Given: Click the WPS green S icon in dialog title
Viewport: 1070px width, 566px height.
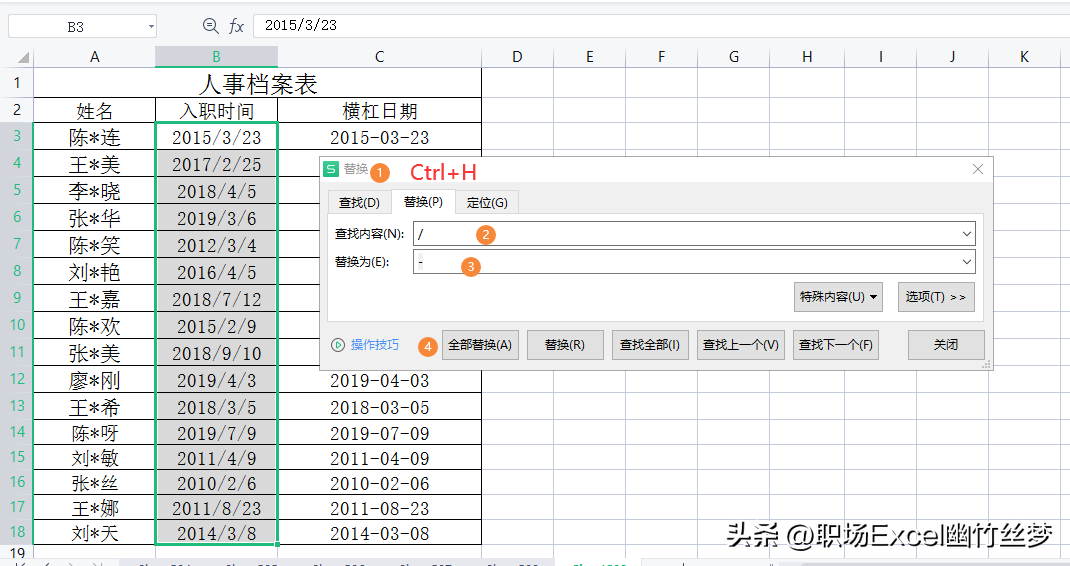Looking at the screenshot, I should click(331, 169).
